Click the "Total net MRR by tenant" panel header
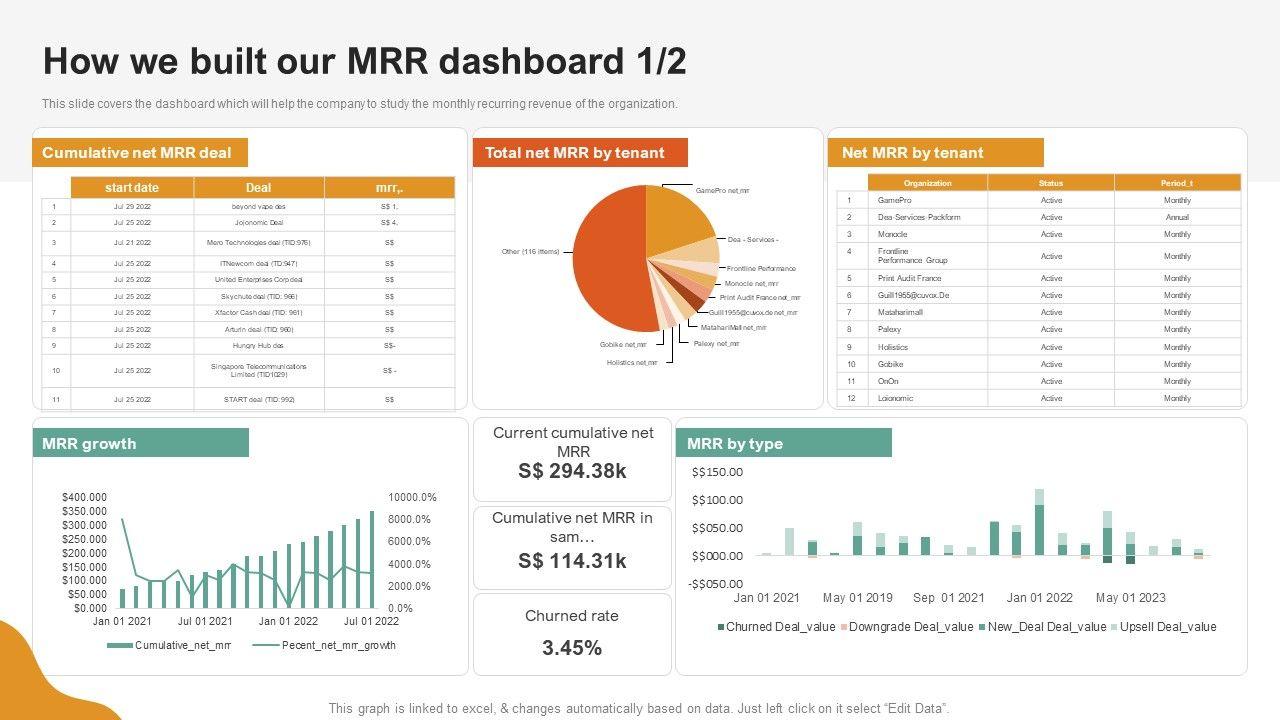The height and width of the screenshot is (720, 1280). [580, 153]
